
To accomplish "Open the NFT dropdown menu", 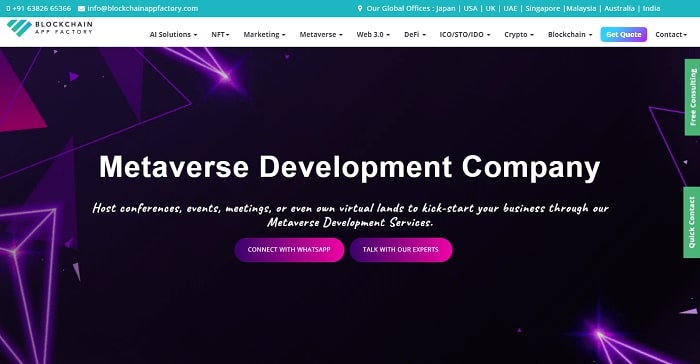I will (220, 34).
